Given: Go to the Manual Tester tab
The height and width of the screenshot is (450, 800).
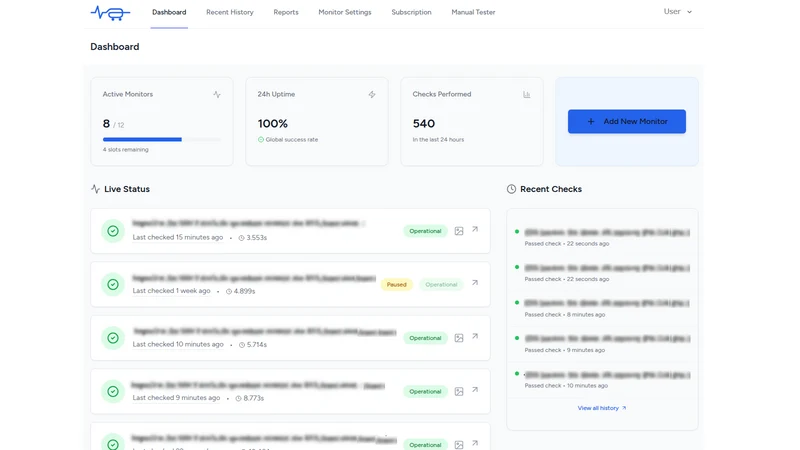Looking at the screenshot, I should click(473, 12).
